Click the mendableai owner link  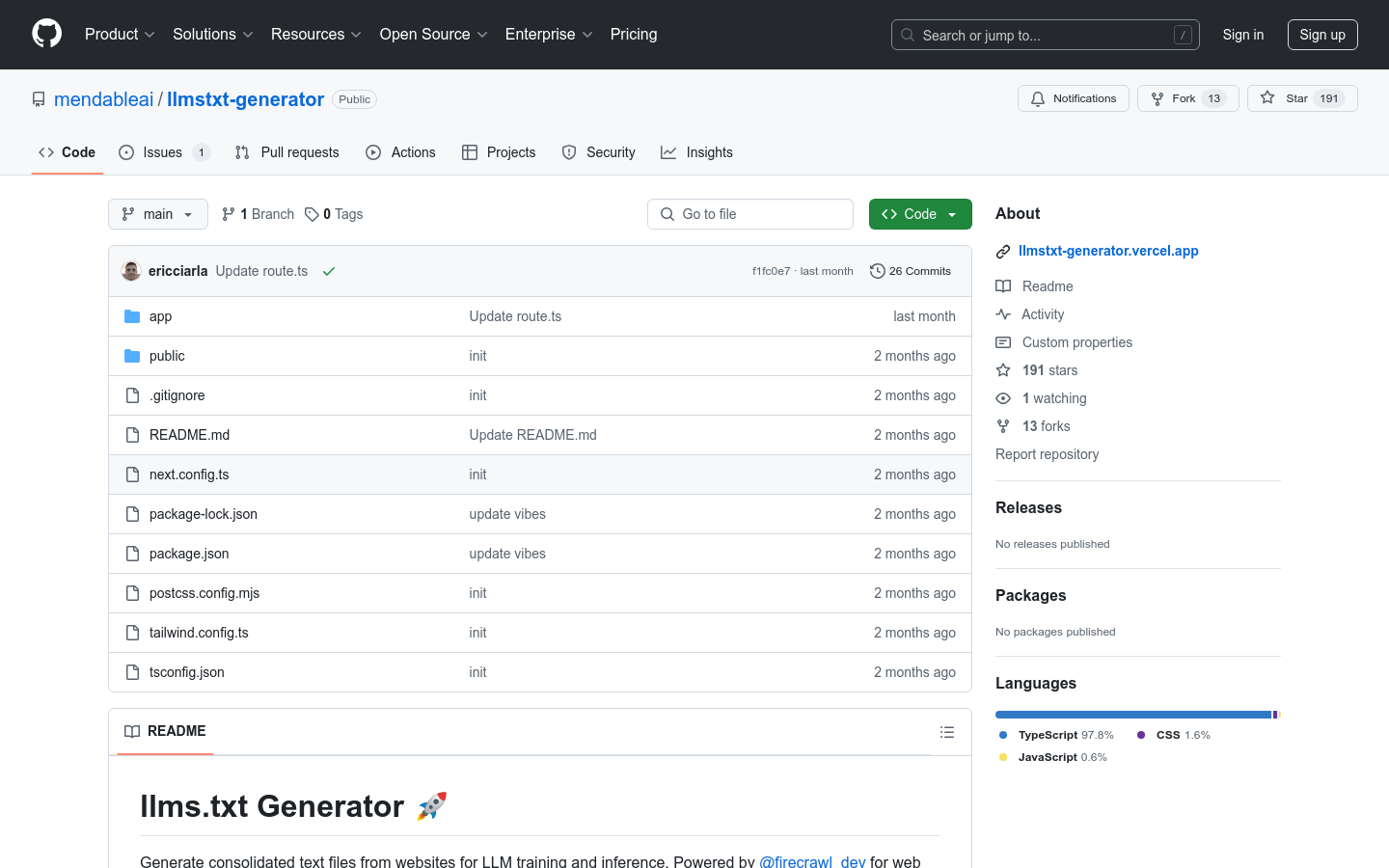104,99
